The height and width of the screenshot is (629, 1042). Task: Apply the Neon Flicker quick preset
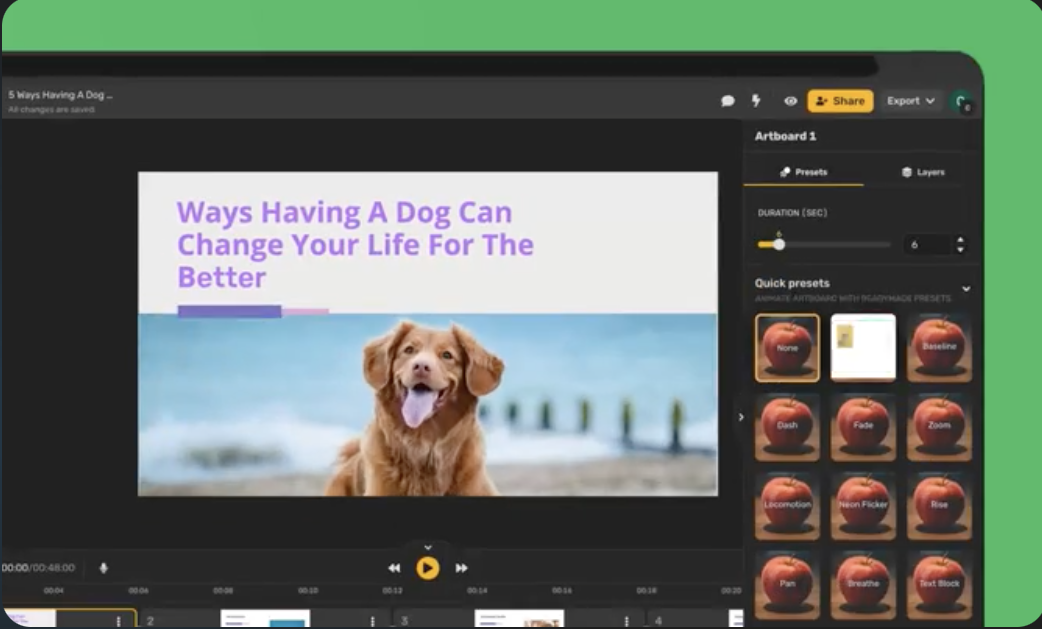(862, 506)
